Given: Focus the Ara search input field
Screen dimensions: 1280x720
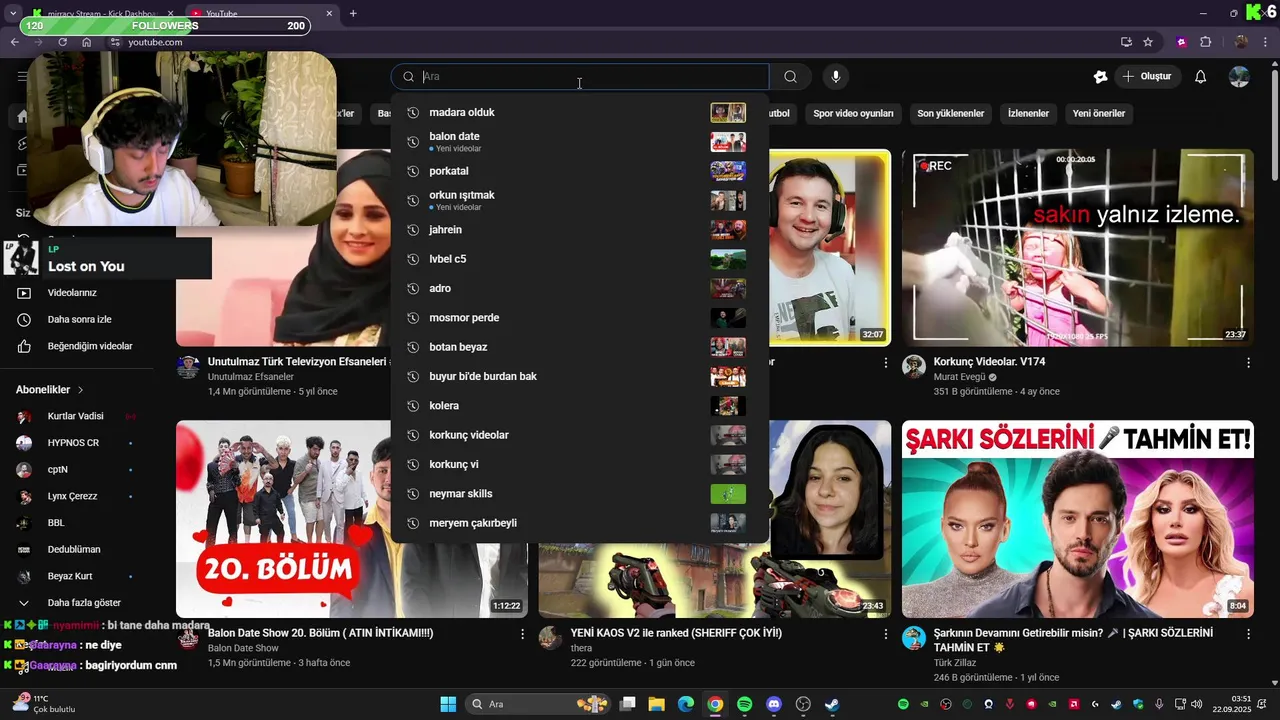Looking at the screenshot, I should 580,77.
